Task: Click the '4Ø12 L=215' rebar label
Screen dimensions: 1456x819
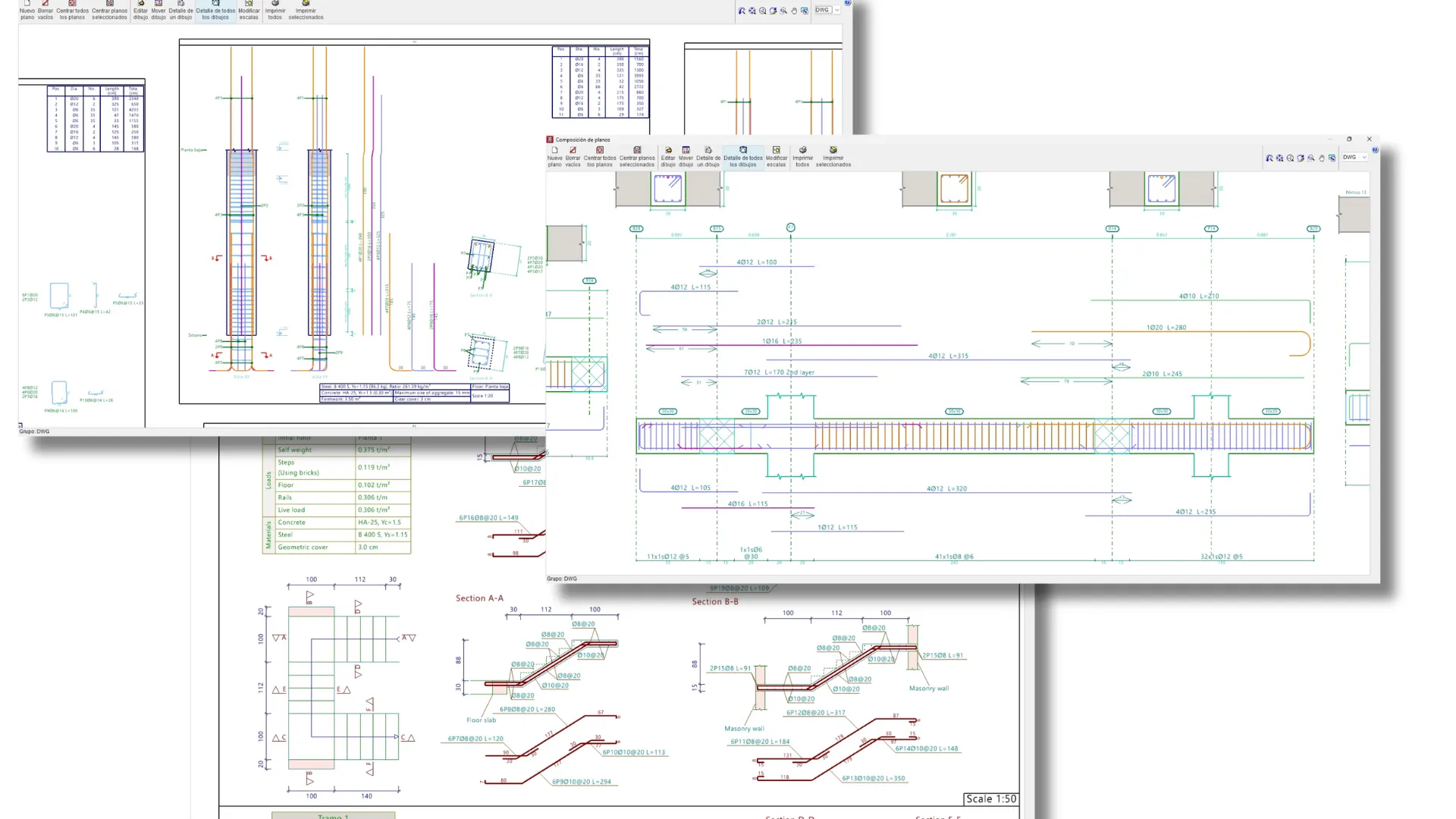Action: click(x=1195, y=512)
